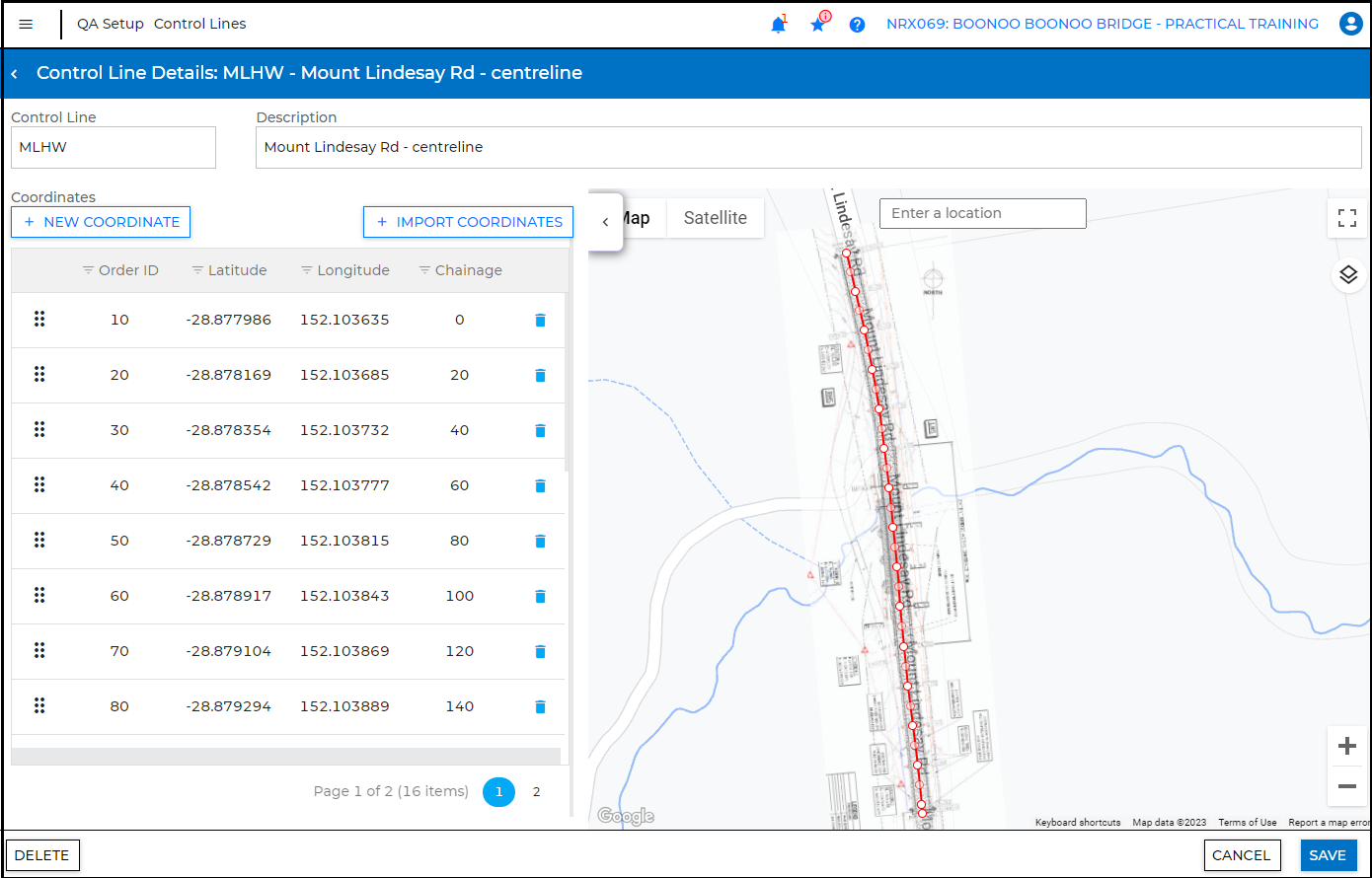Click the New Coordinate button
1372x878 pixels.
point(101,222)
